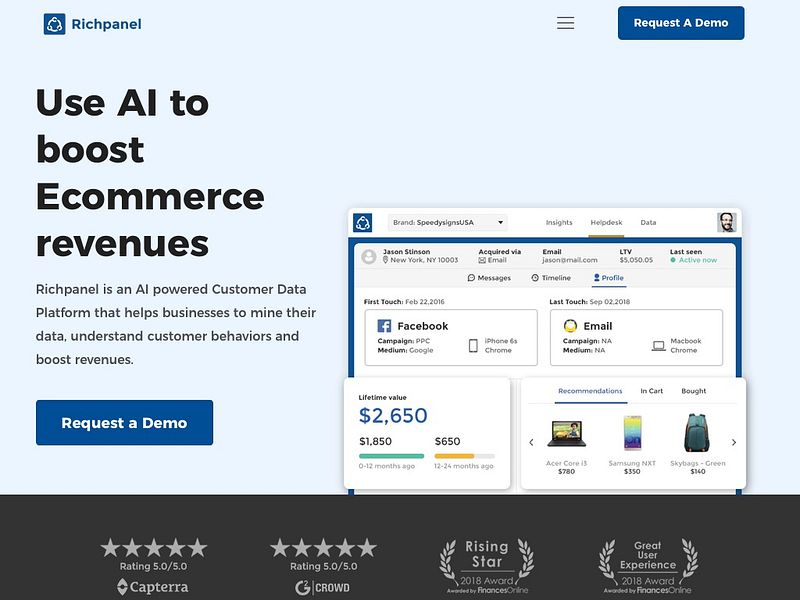
Task: Click the Richpanel brand name link
Action: point(107,24)
